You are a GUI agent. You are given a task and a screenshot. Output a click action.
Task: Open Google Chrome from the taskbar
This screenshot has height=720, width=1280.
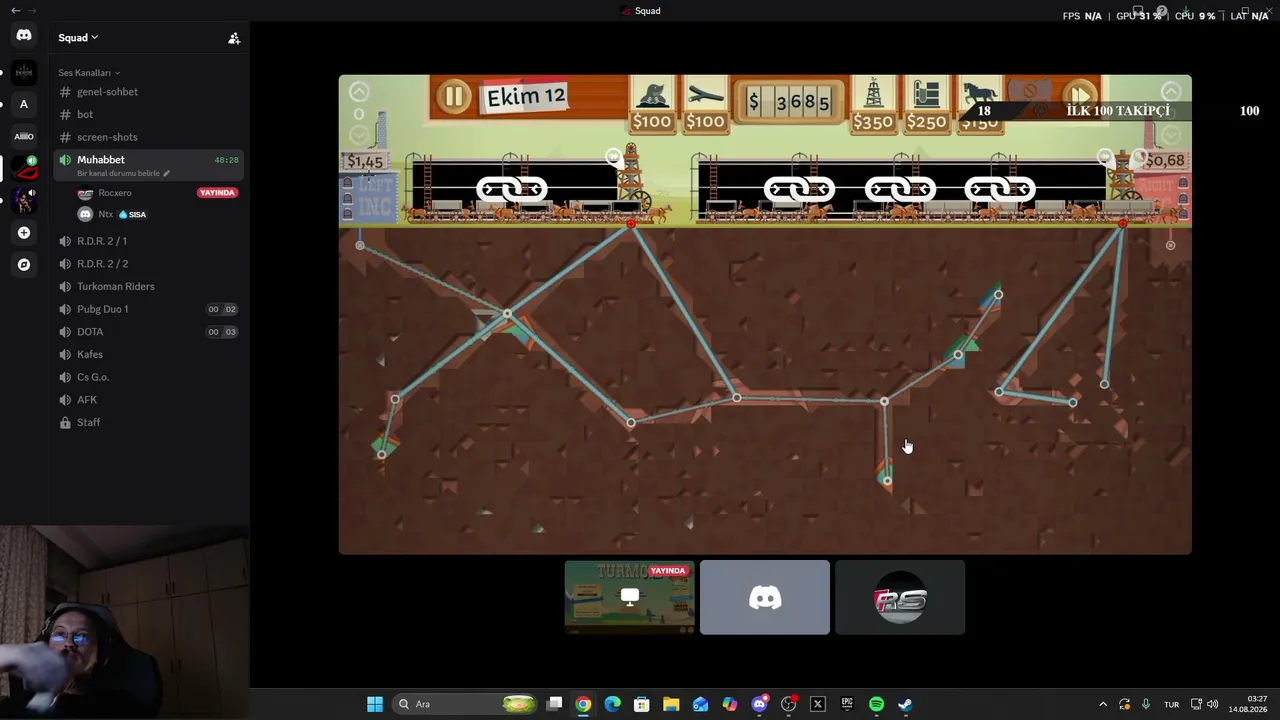583,704
